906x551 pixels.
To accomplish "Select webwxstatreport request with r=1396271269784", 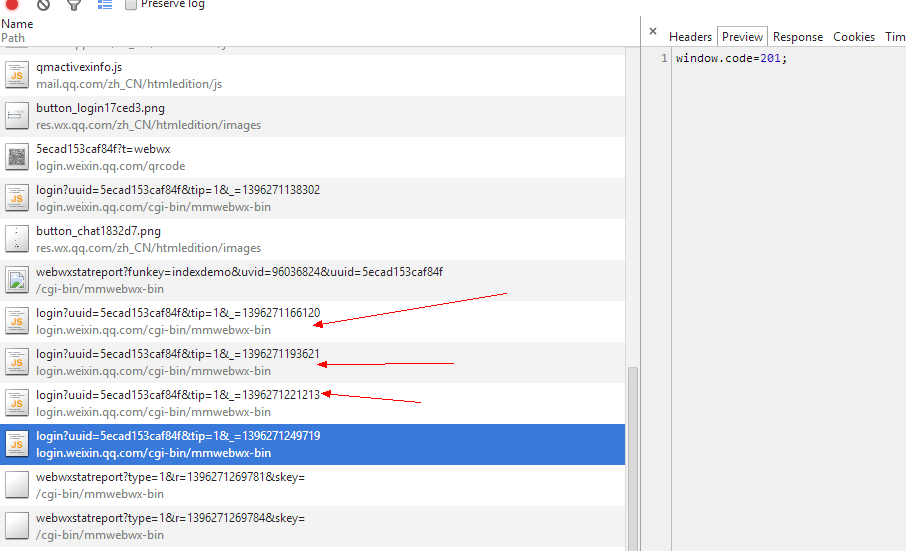I will coord(312,526).
